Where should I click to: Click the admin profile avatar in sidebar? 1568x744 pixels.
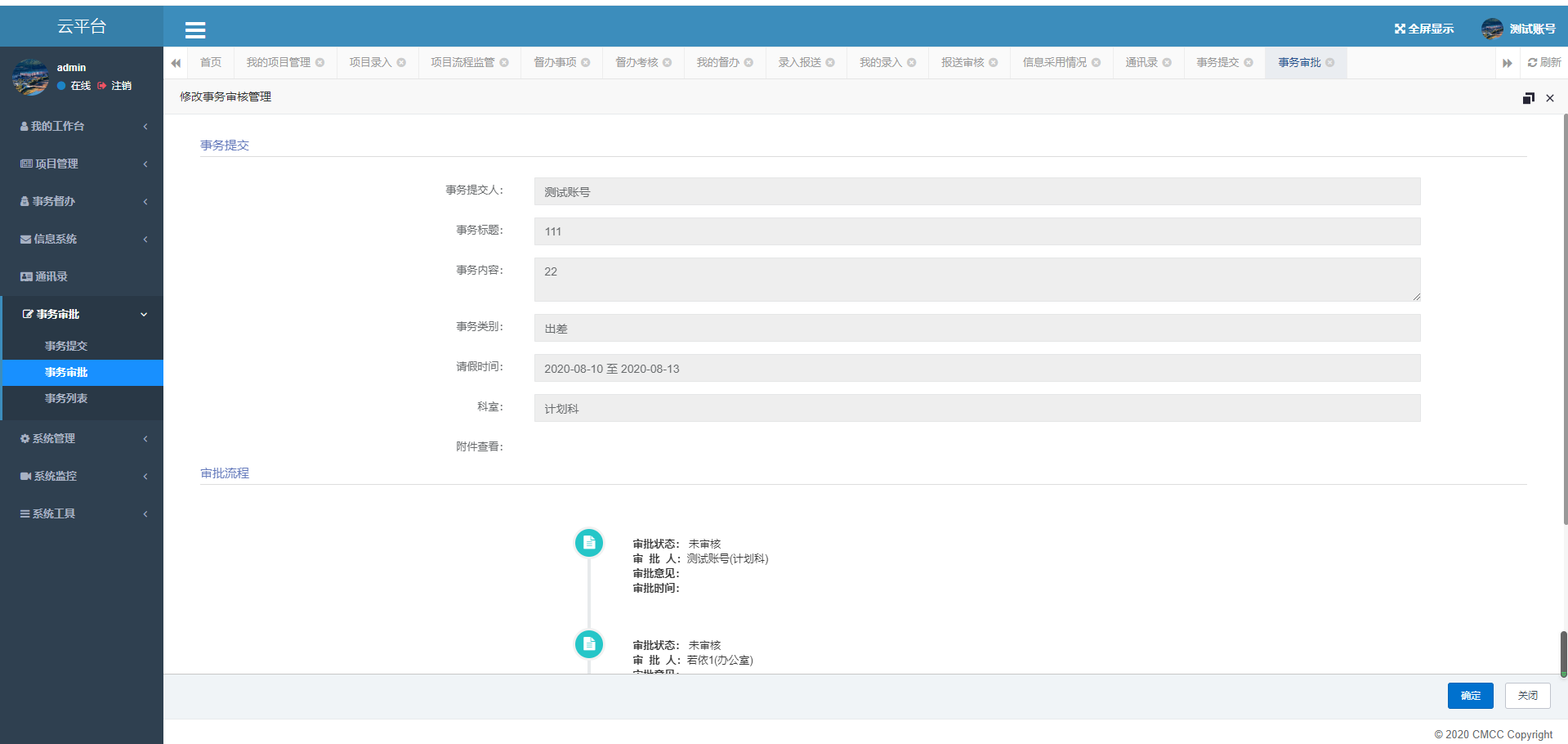coord(31,77)
